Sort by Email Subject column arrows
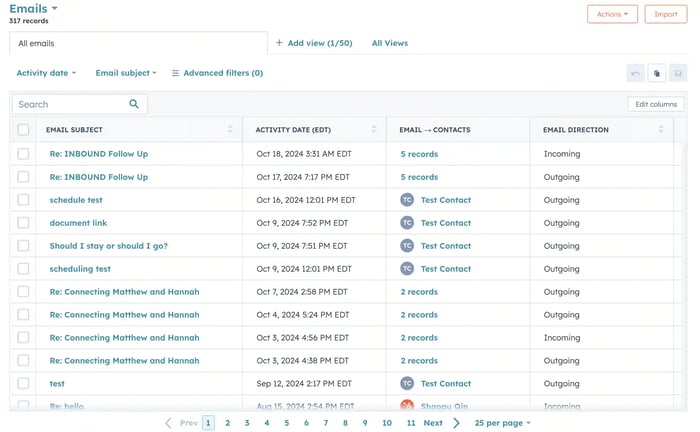700x432 pixels. tap(230, 130)
